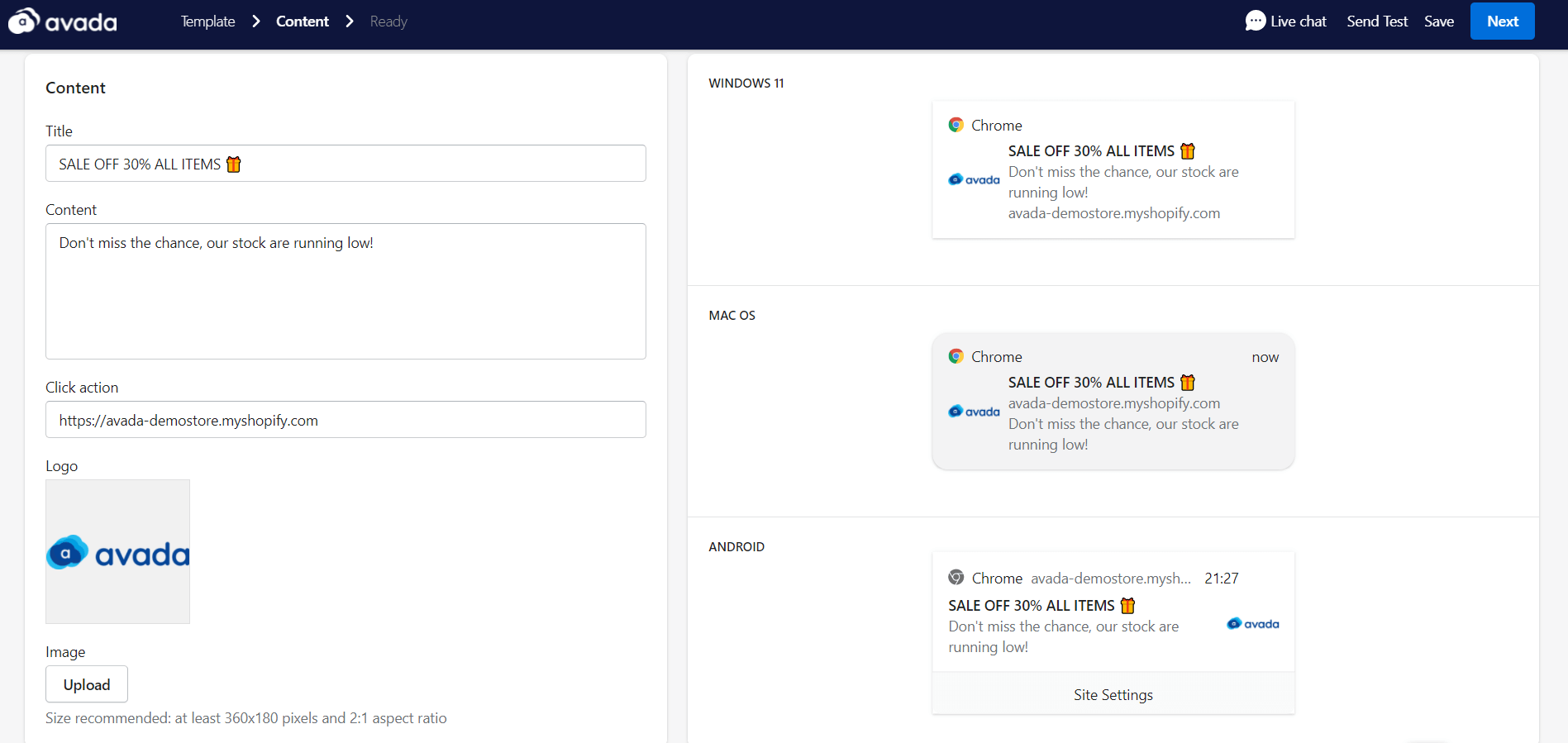Image resolution: width=1568 pixels, height=743 pixels.
Task: Click Chrome icon in Android preview
Action: (956, 578)
